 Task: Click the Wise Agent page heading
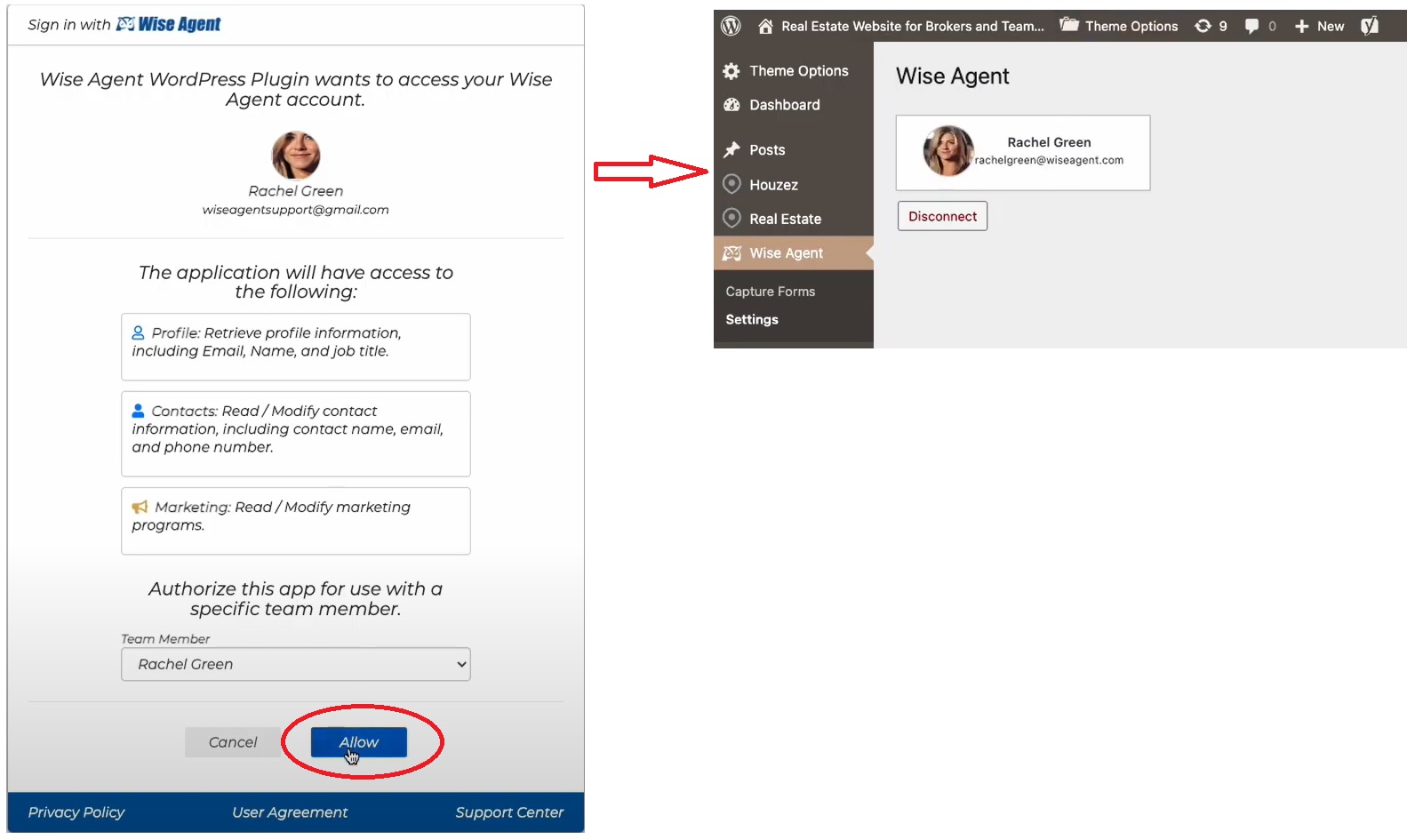[953, 76]
